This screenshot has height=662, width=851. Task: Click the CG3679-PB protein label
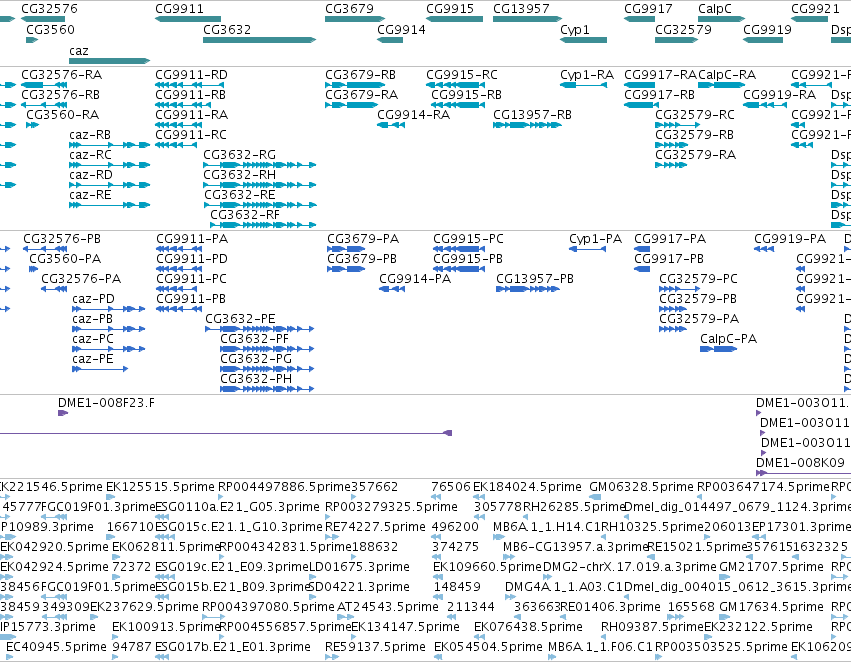(x=362, y=259)
